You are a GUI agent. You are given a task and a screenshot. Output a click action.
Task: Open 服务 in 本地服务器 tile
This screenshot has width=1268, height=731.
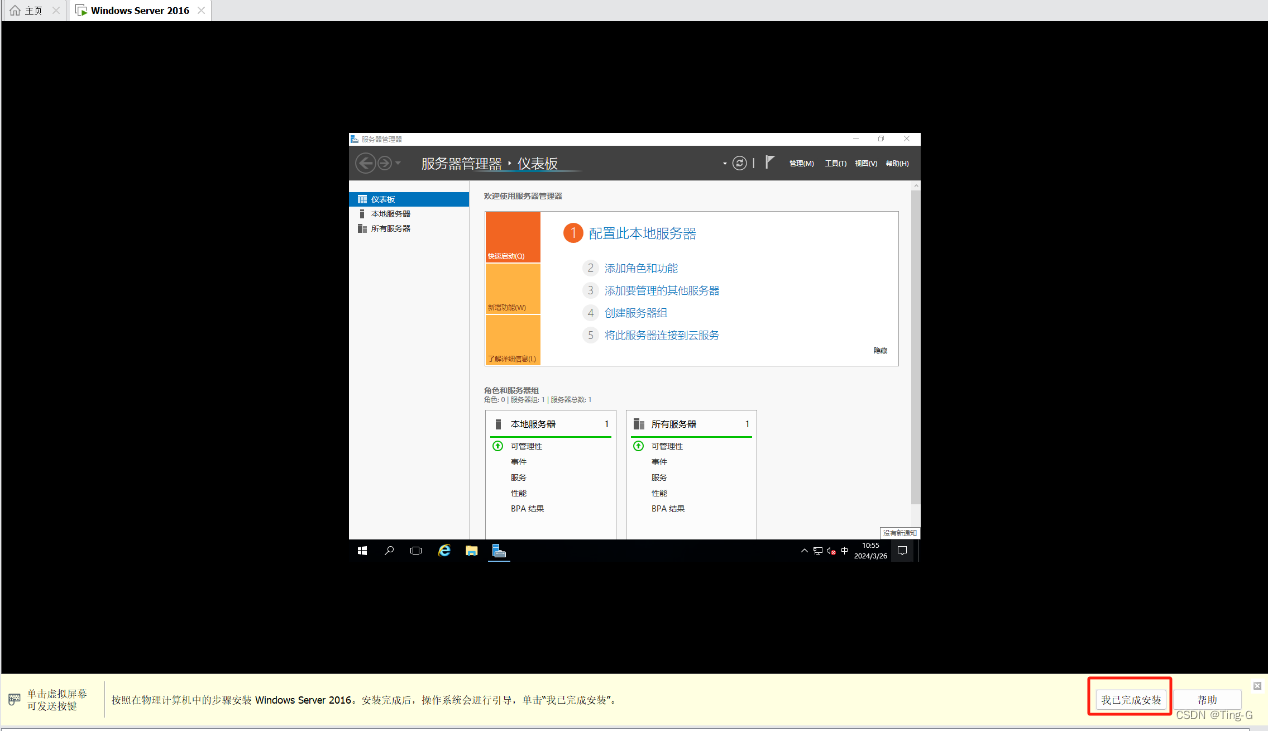[518, 478]
